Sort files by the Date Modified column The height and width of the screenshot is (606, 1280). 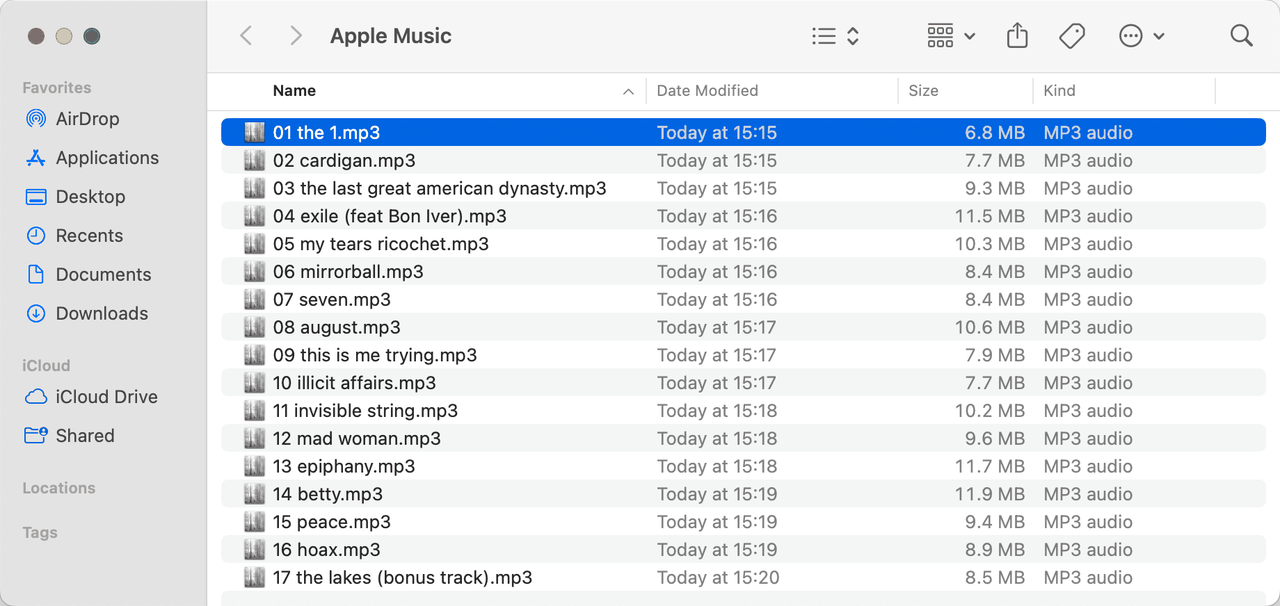coord(707,90)
